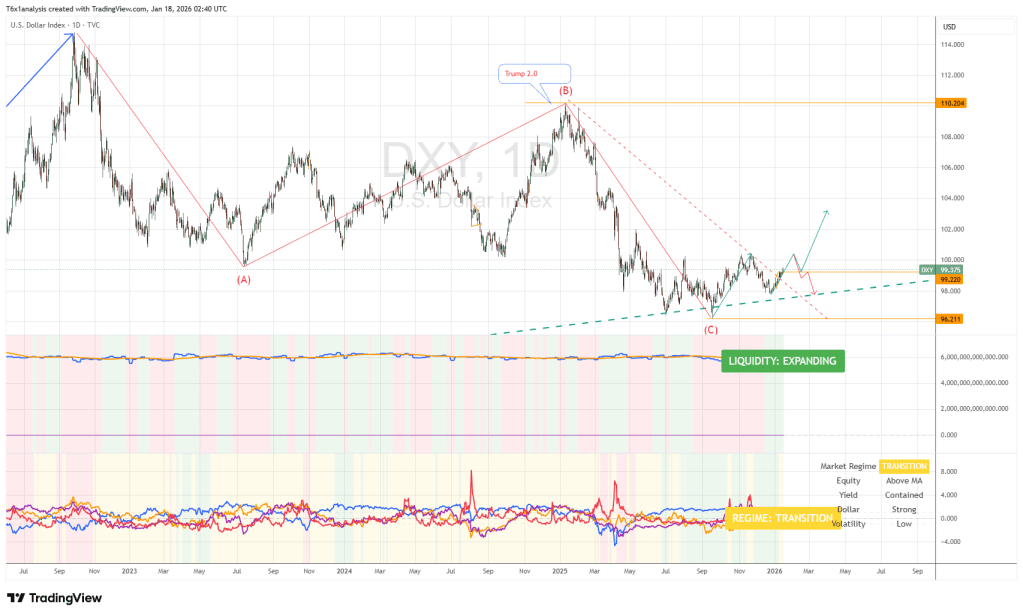The width and height of the screenshot is (1023, 616).
Task: Click the yellow TRANSITION table cell
Action: pos(904,467)
